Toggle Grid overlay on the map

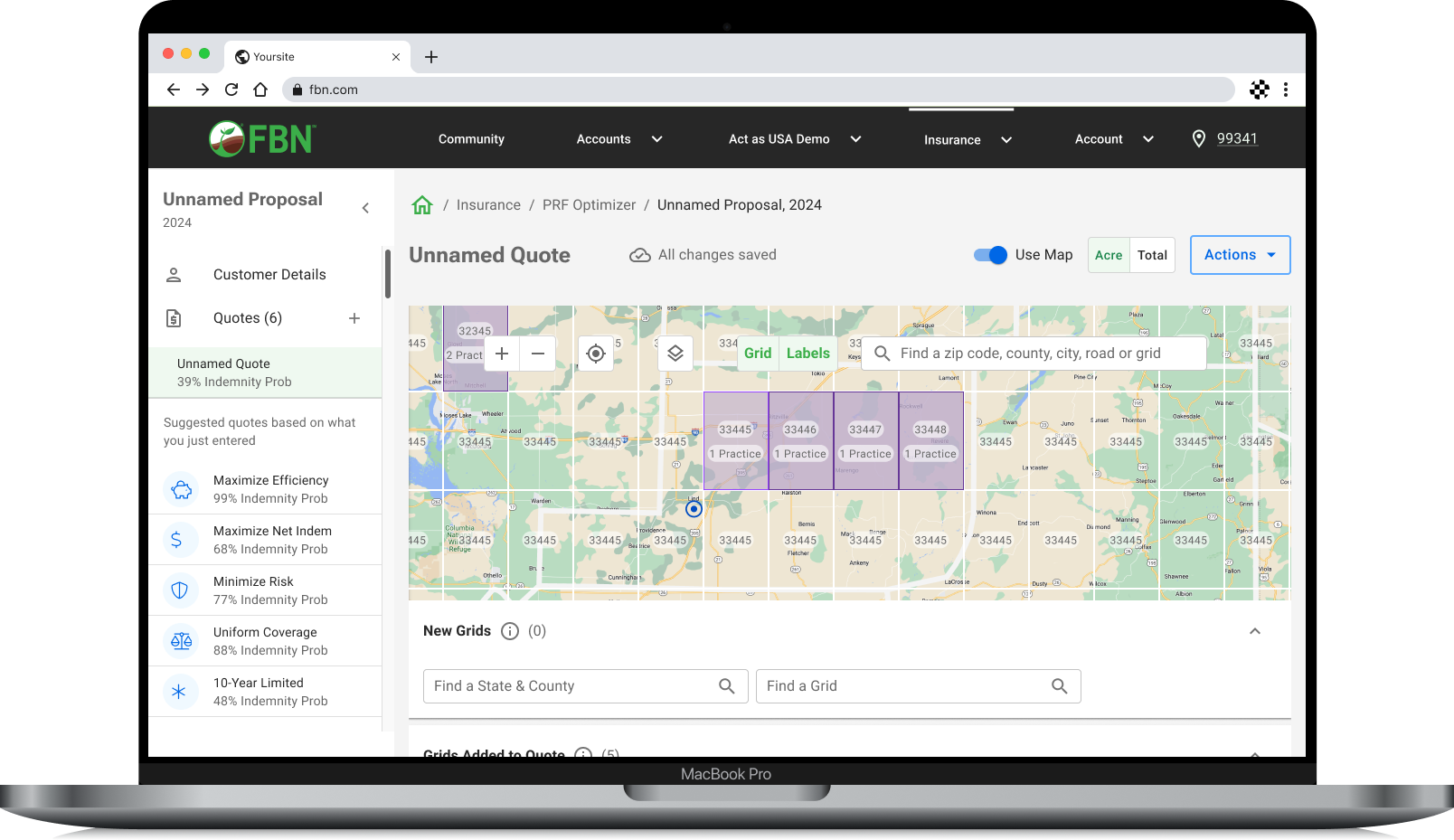tap(758, 354)
